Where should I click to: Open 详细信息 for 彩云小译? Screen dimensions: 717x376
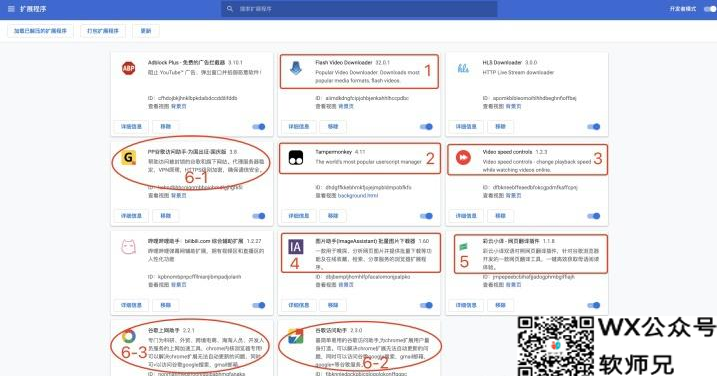point(466,305)
